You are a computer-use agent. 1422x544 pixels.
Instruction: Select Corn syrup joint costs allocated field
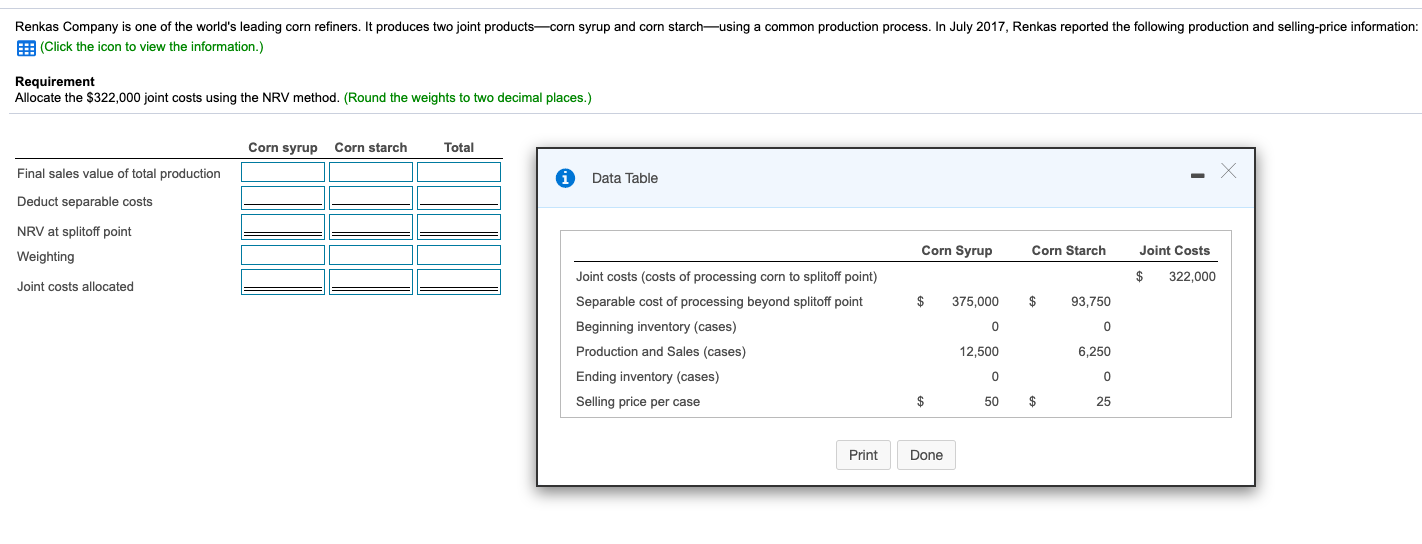coord(283,281)
